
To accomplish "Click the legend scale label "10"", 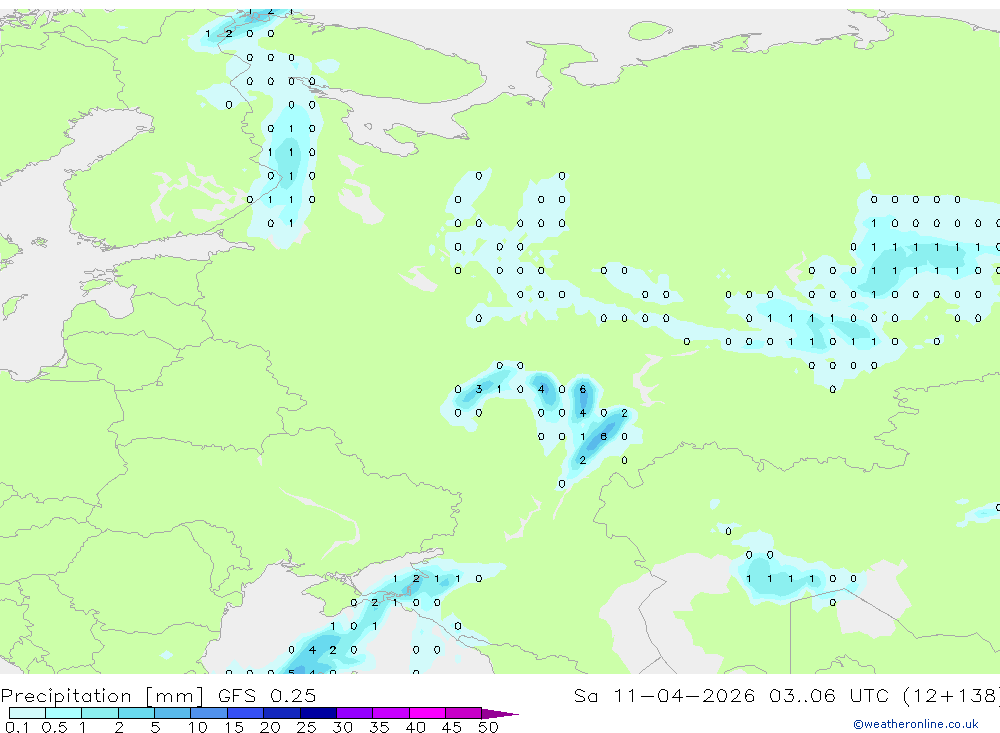I will point(198,727).
